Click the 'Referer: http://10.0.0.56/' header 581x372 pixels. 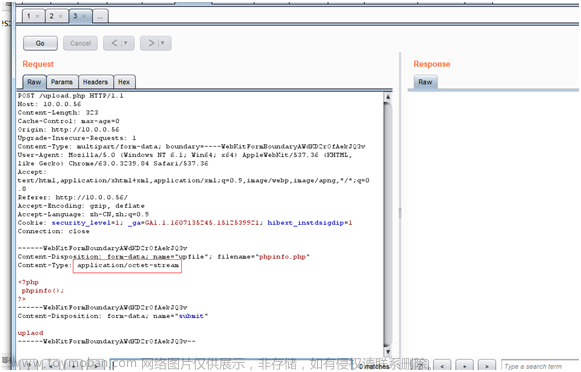pos(73,197)
